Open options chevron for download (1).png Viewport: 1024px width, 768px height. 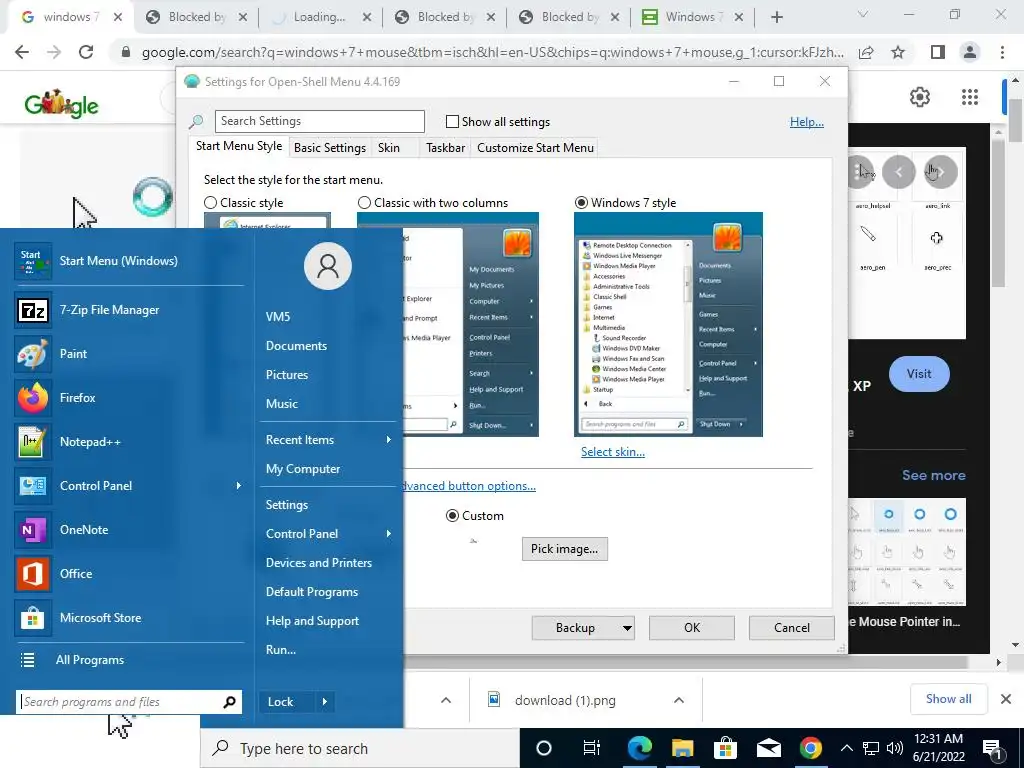point(679,701)
